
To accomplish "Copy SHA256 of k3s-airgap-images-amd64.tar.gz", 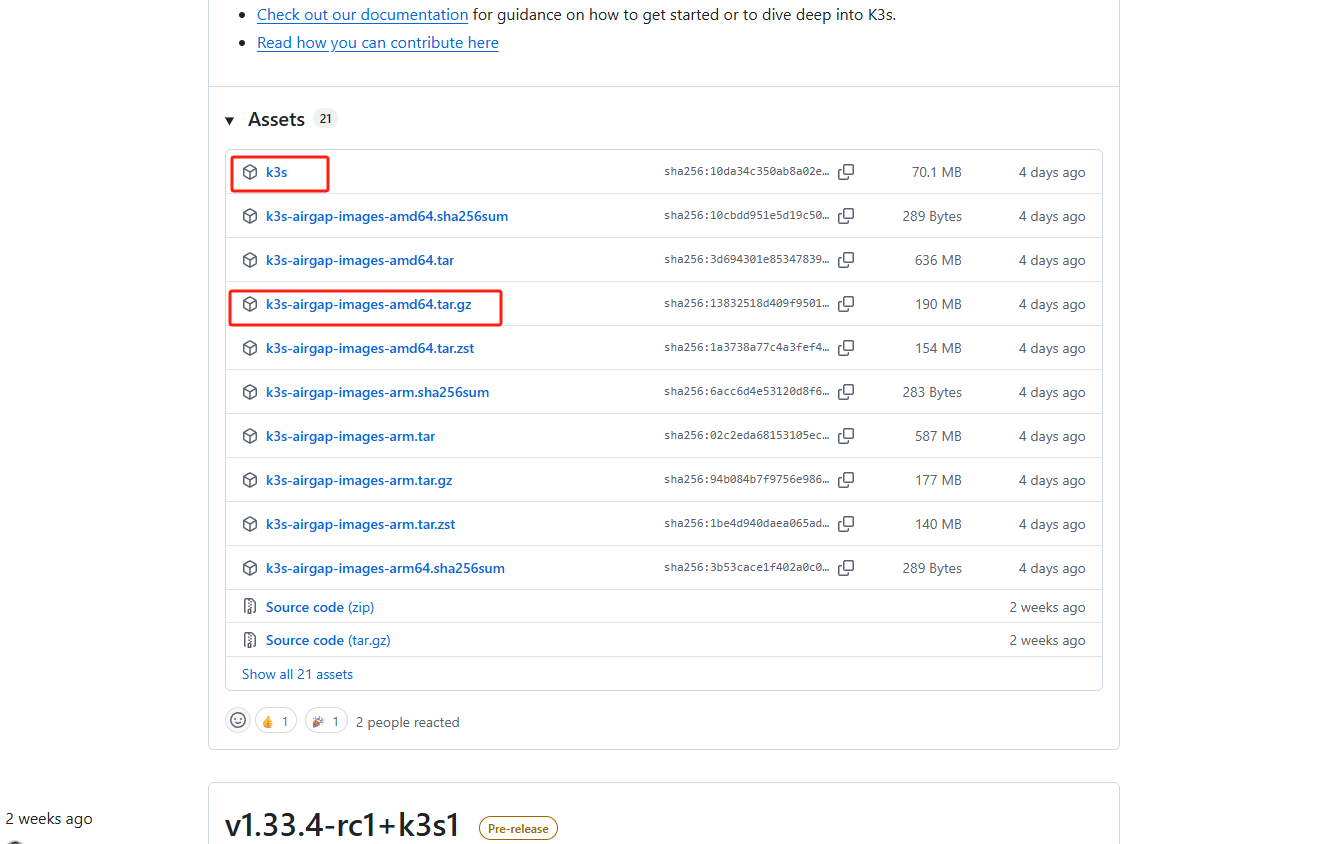I will click(846, 304).
